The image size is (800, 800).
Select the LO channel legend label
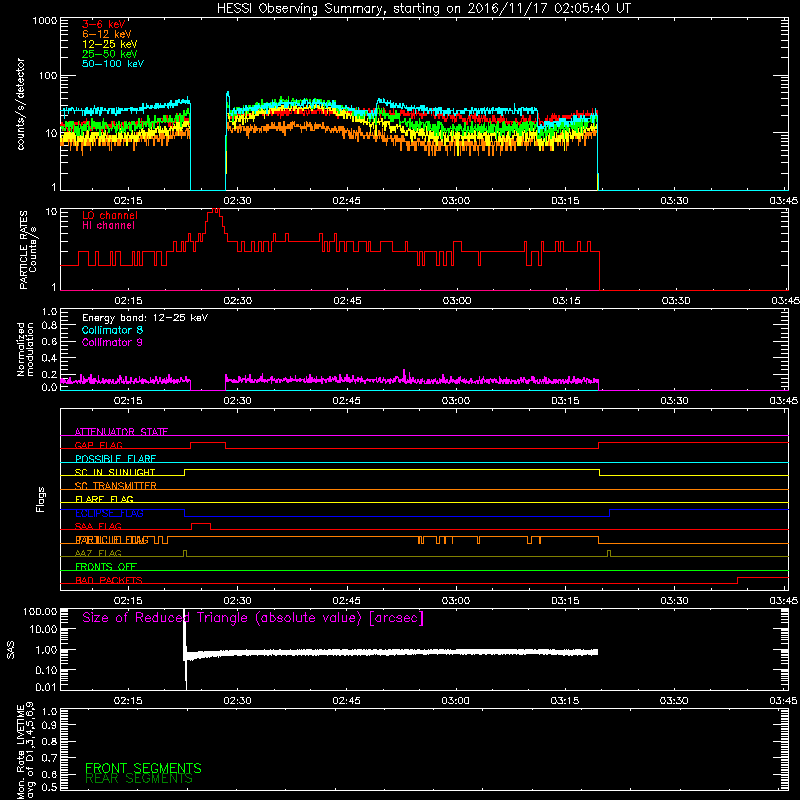point(110,215)
